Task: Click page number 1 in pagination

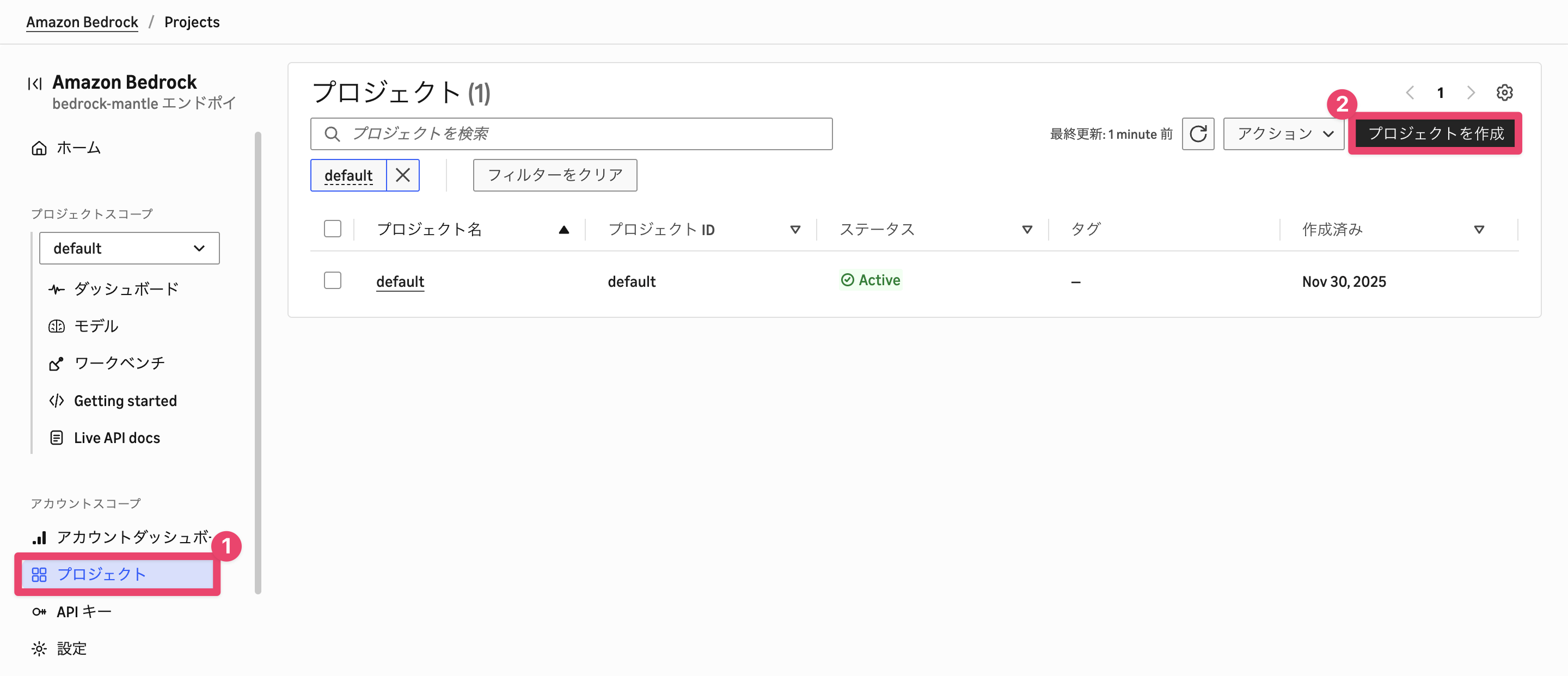Action: point(1440,93)
